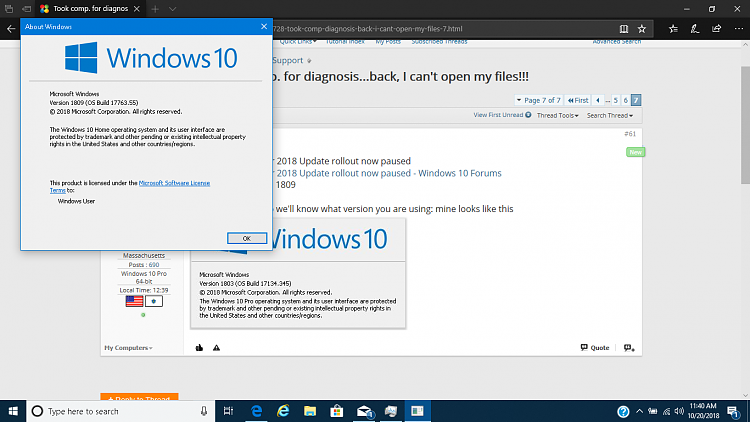Open Microsoft Store from the taskbar

point(337,411)
